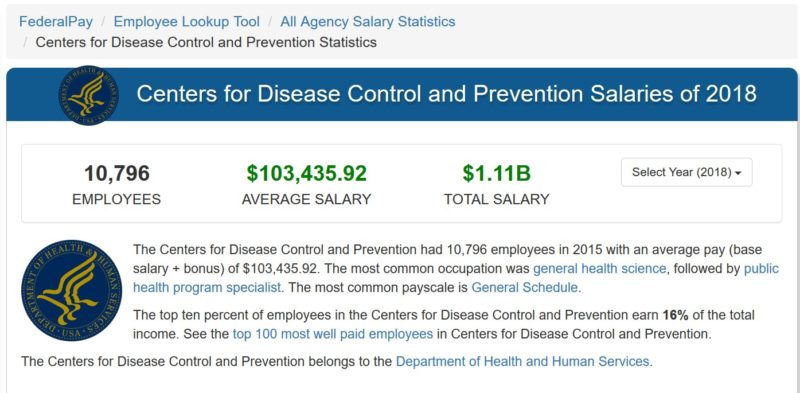Go to FederalPay breadcrumb link
Viewport: 800px width, 393px height.
click(56, 22)
